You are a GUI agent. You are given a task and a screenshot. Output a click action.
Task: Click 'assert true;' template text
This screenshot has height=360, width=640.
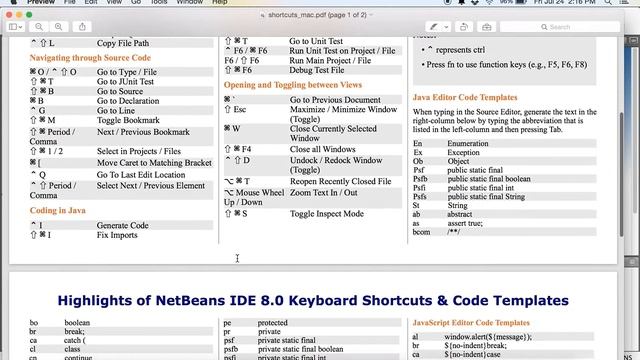tap(465, 223)
